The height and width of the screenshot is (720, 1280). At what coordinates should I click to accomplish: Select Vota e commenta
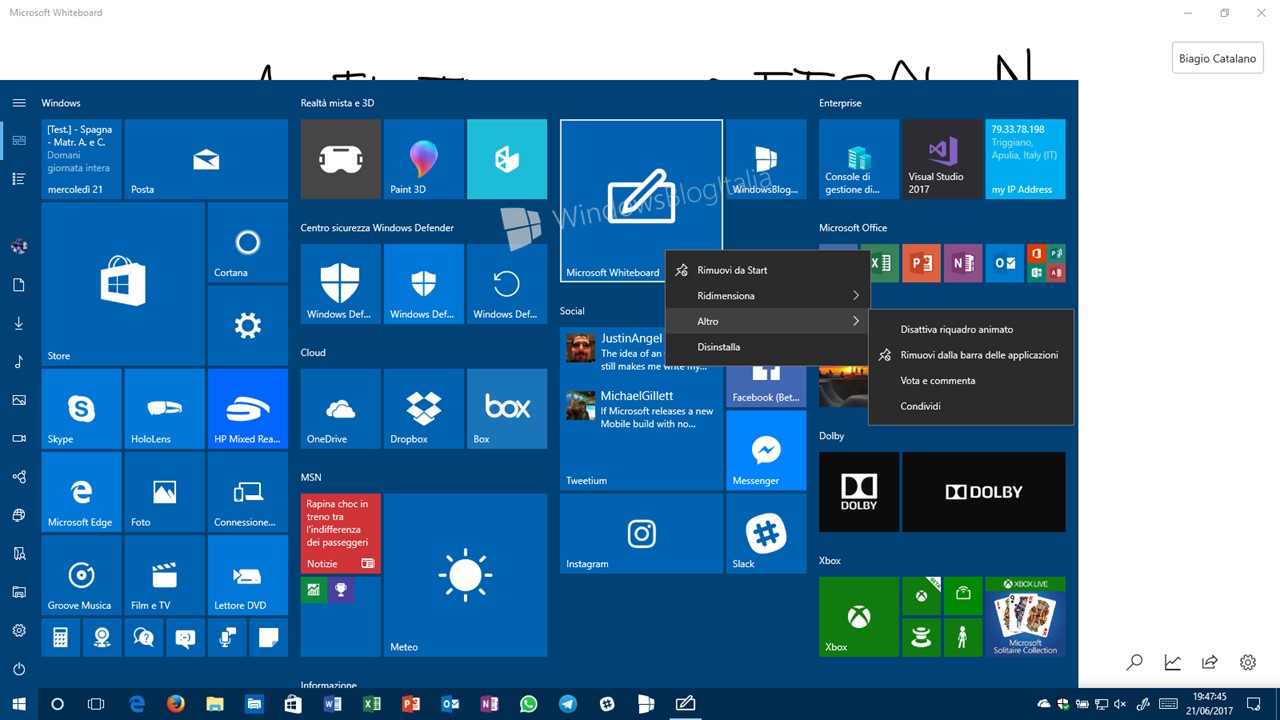pyautogui.click(x=971, y=381)
